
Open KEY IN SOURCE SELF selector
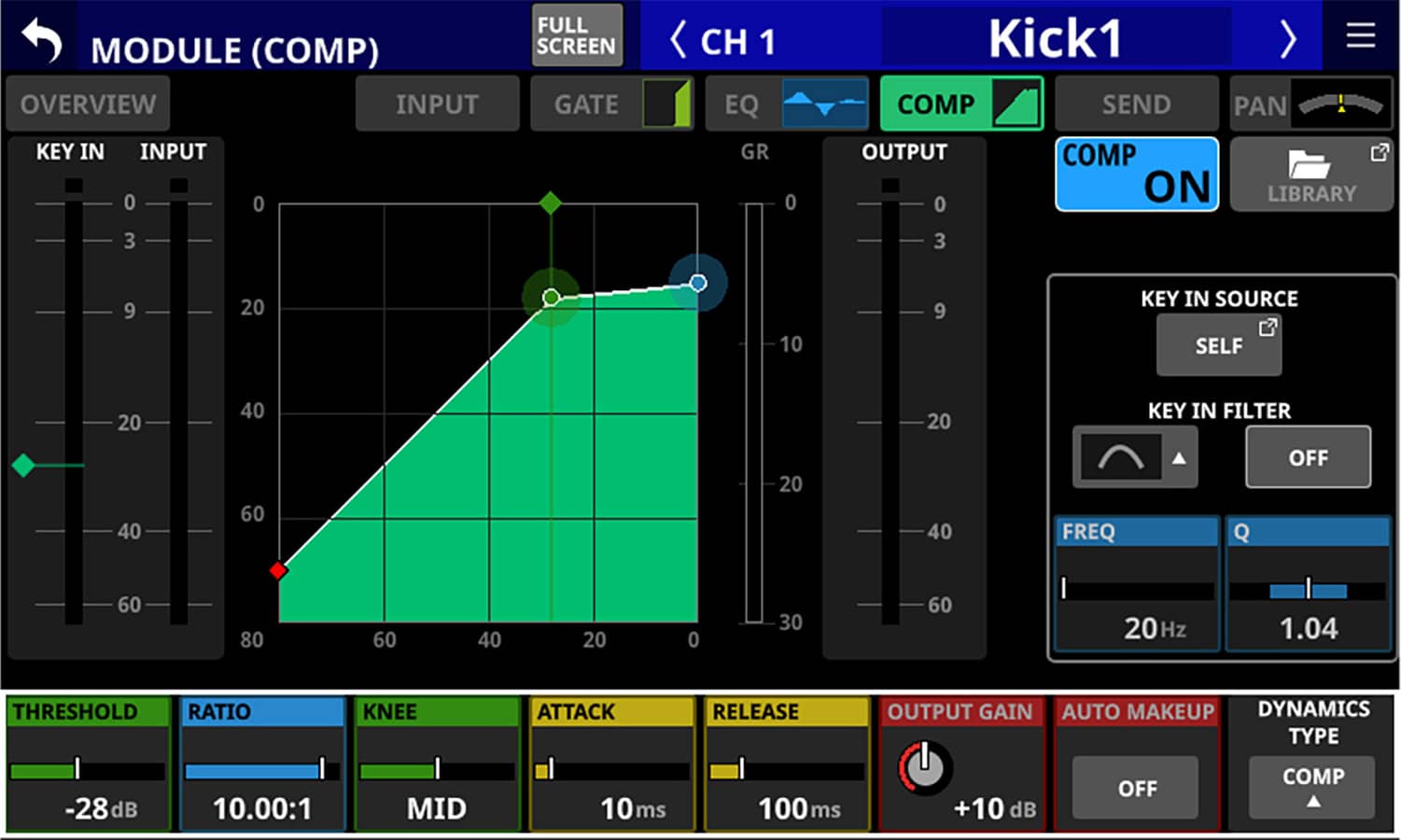click(1218, 345)
